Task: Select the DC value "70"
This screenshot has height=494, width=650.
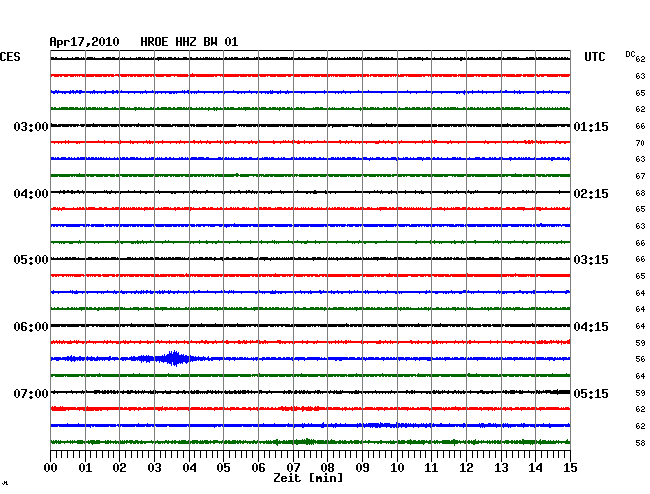Action: tap(640, 143)
